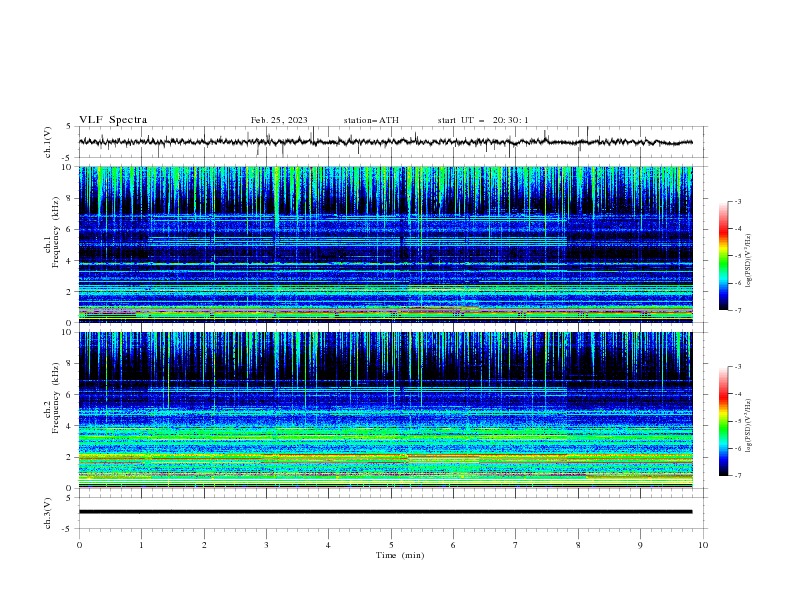Viewport: 792px width, 612px height.
Task: Select the date text "Feb. 25, 2023"
Action: (279, 120)
